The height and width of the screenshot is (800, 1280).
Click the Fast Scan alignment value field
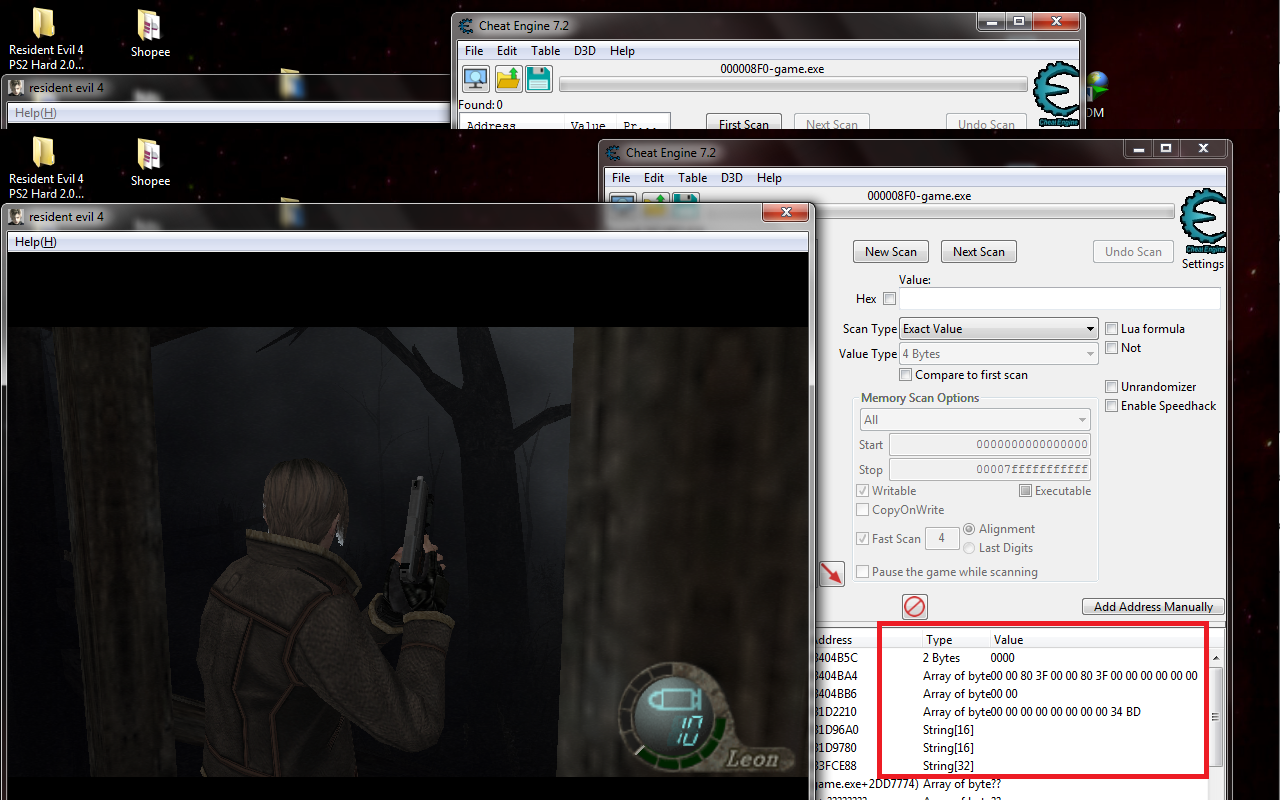tap(942, 538)
